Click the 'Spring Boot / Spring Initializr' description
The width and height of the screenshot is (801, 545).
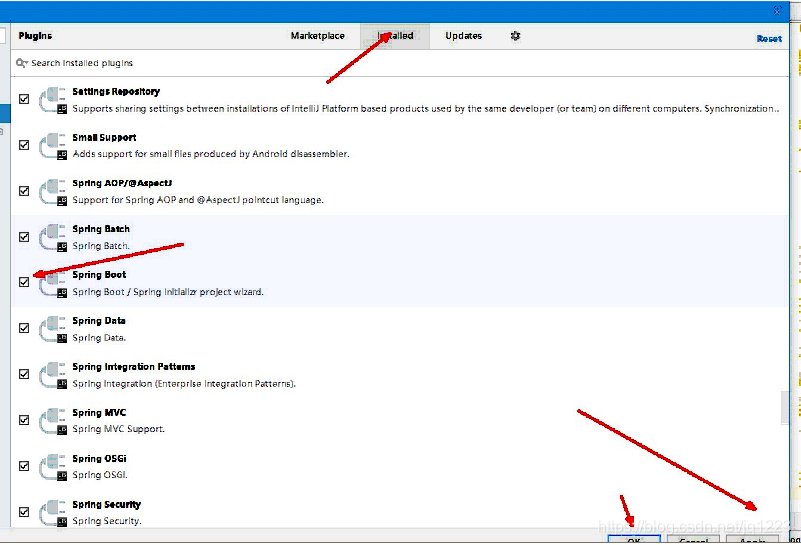click(168, 292)
